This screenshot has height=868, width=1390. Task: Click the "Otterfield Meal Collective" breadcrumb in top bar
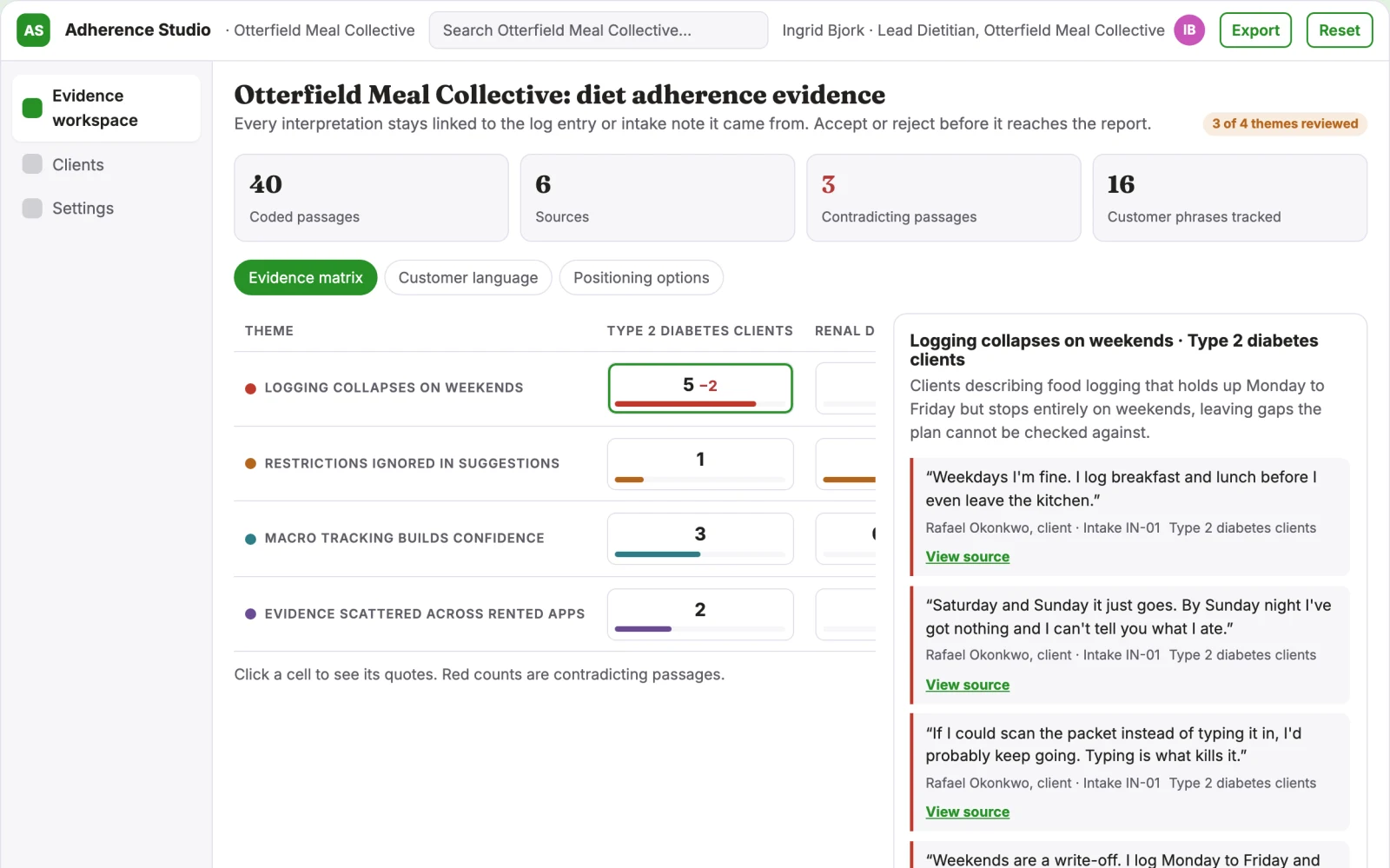[324, 30]
